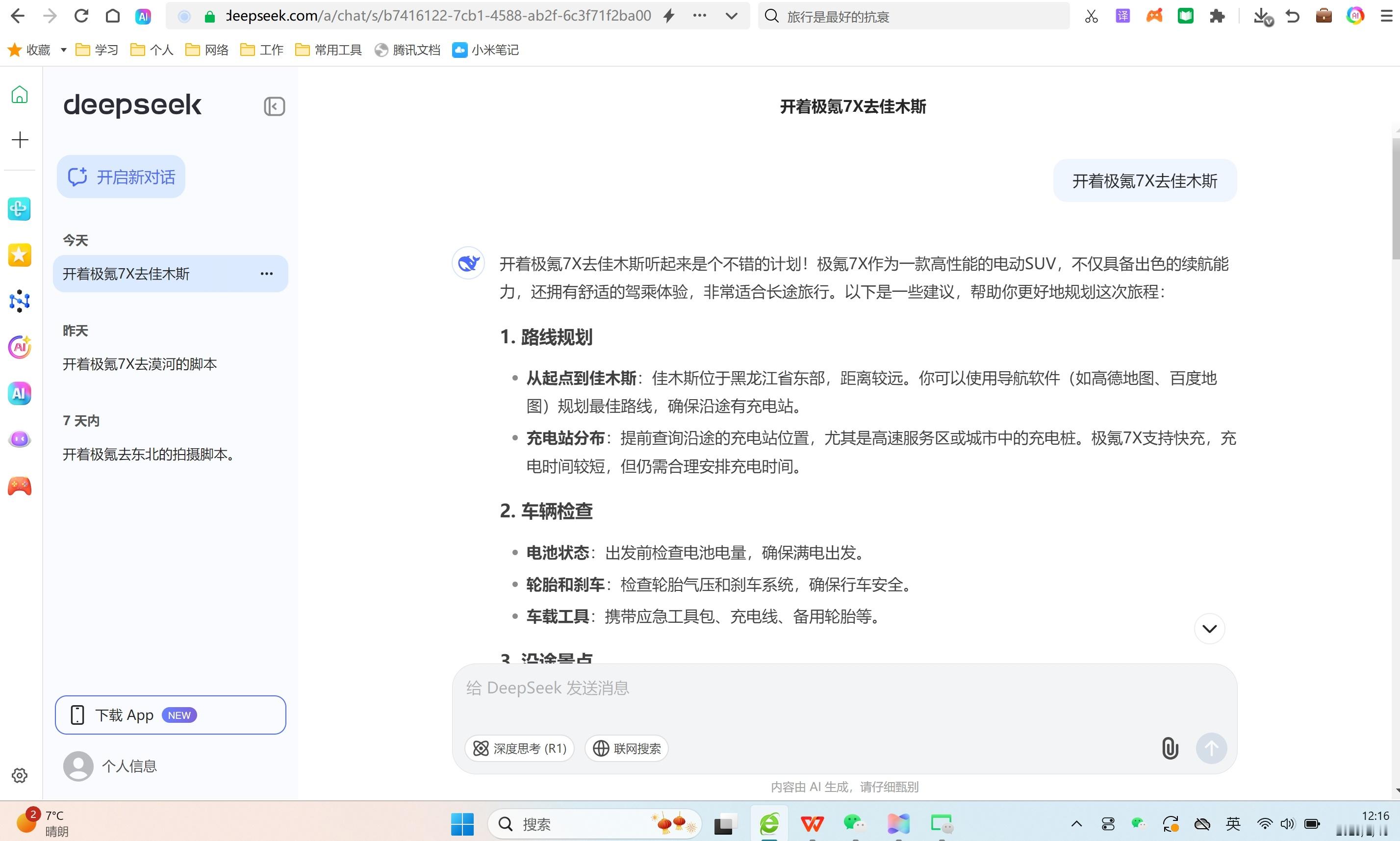Open the yellow star favorites sidebar icon
The width and height of the screenshot is (1400, 841).
coord(20,255)
